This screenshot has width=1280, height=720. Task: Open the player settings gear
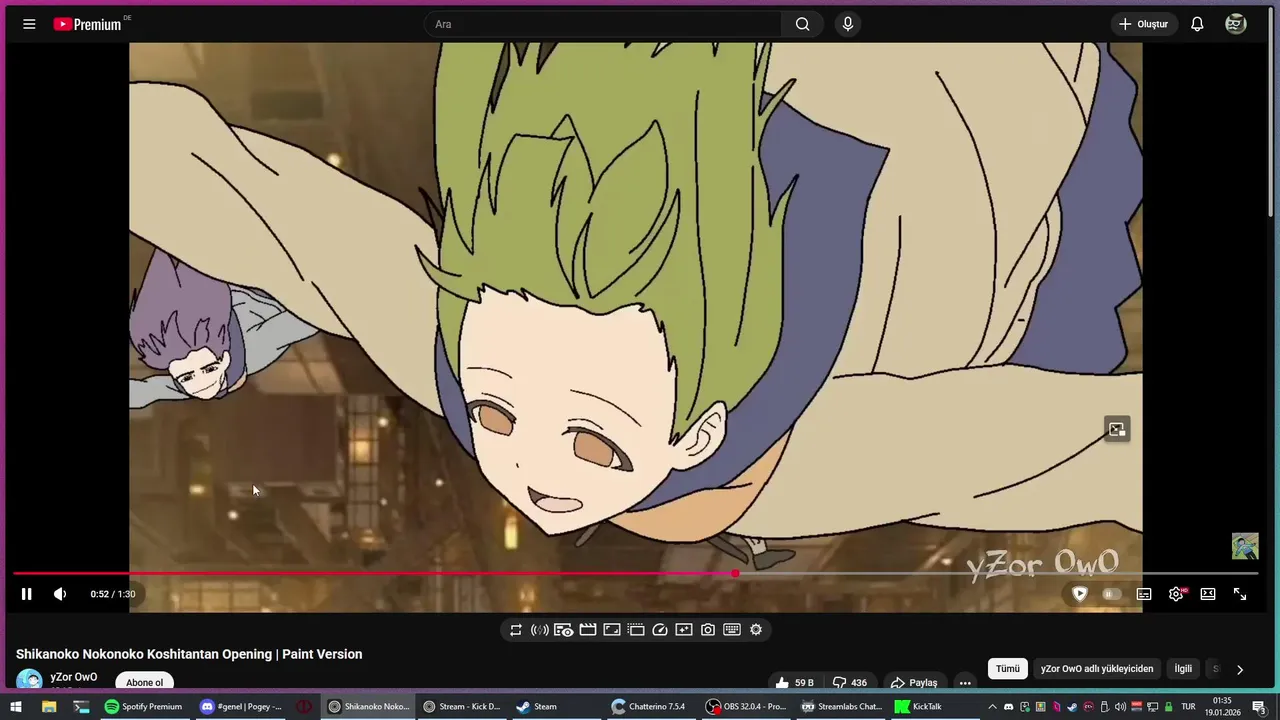pos(1176,594)
